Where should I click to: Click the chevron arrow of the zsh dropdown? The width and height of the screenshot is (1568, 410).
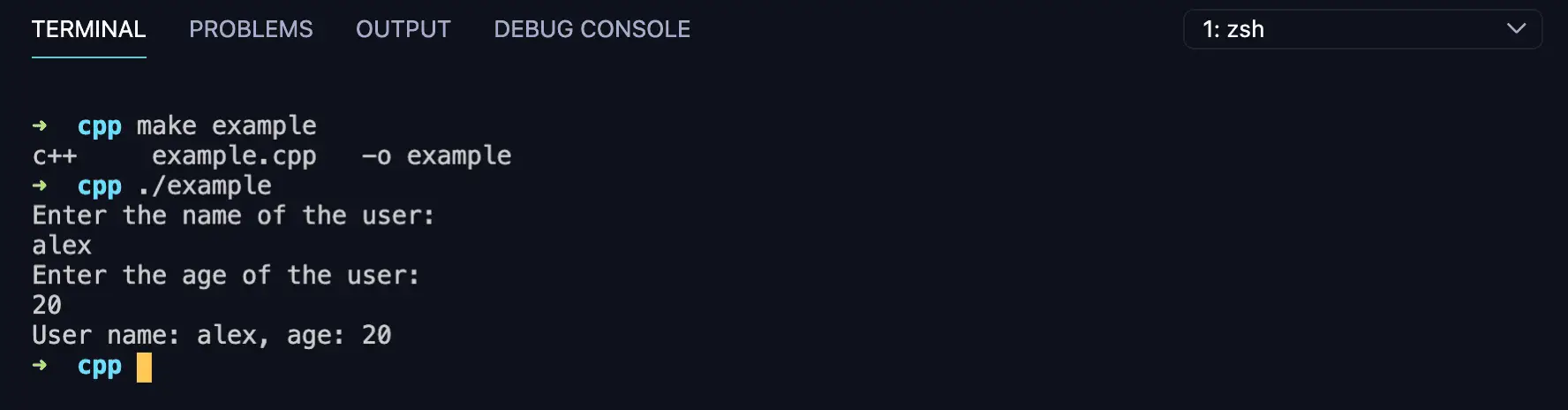(x=1516, y=28)
